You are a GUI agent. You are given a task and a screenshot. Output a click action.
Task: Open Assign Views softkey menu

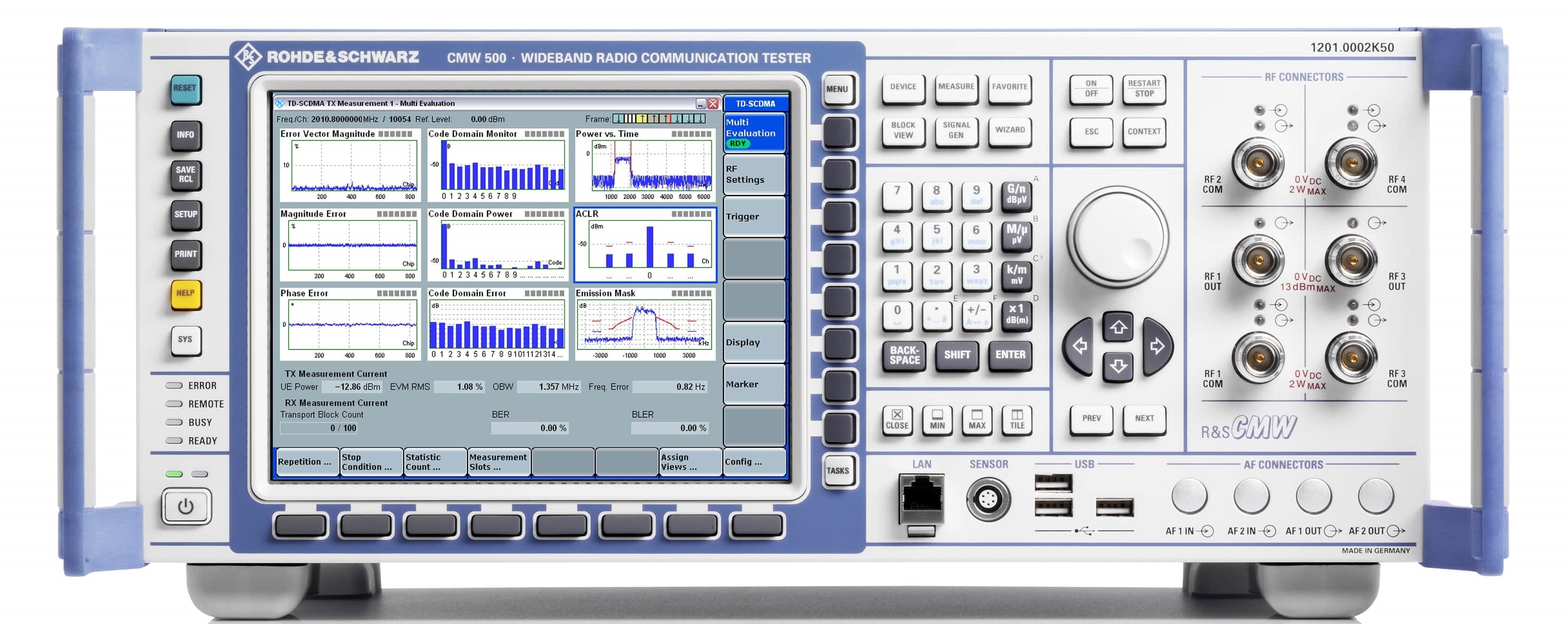(690, 462)
